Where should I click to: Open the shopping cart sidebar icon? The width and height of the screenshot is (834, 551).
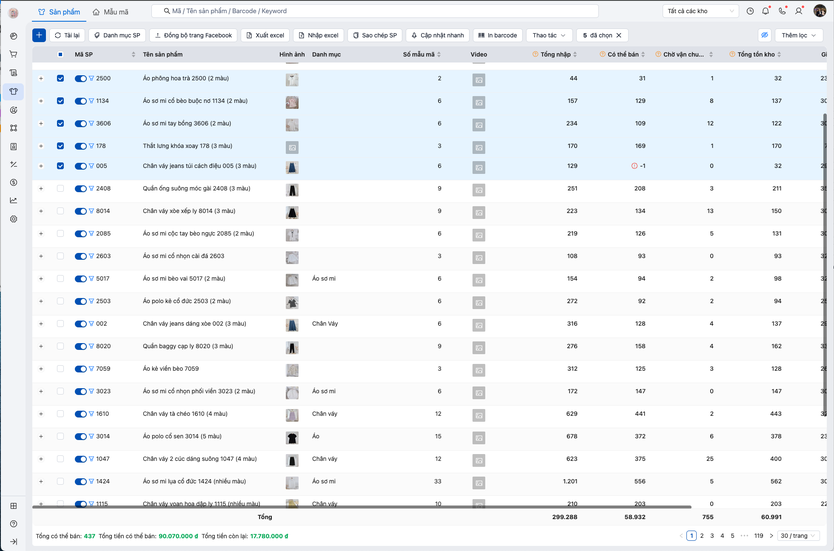[13, 54]
